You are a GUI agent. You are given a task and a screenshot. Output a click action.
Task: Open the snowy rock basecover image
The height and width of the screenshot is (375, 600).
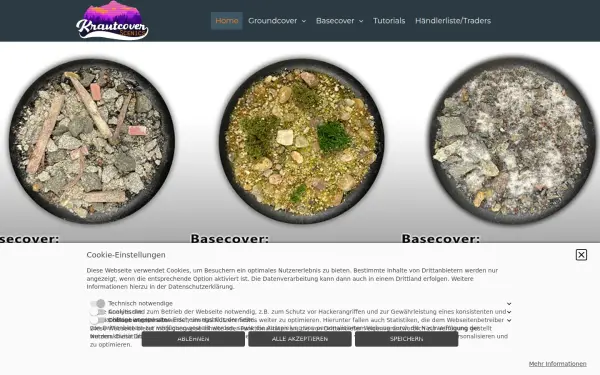pyautogui.click(x=513, y=141)
